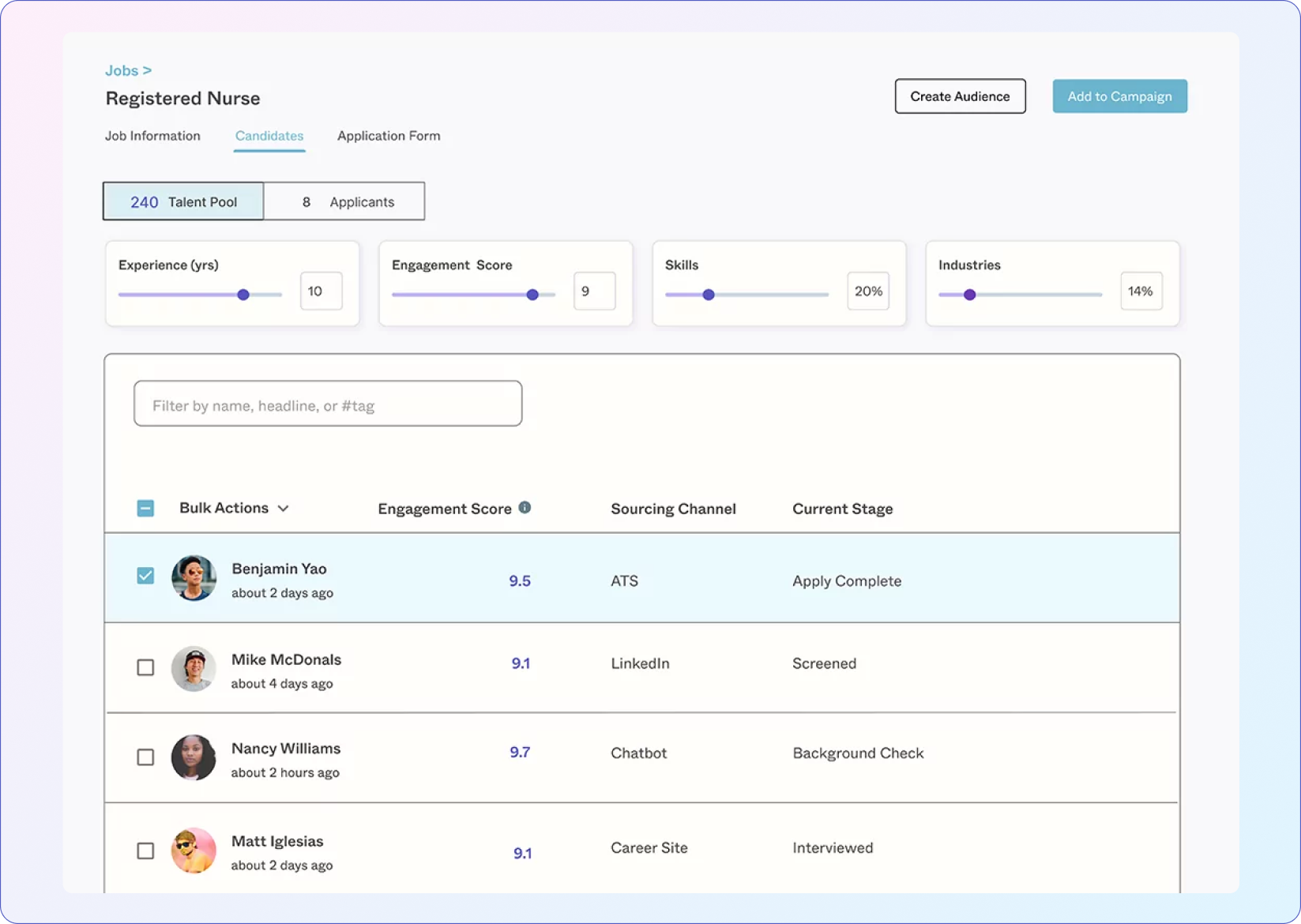The width and height of the screenshot is (1301, 924).
Task: Click the Screened stage cell
Action: click(x=824, y=663)
